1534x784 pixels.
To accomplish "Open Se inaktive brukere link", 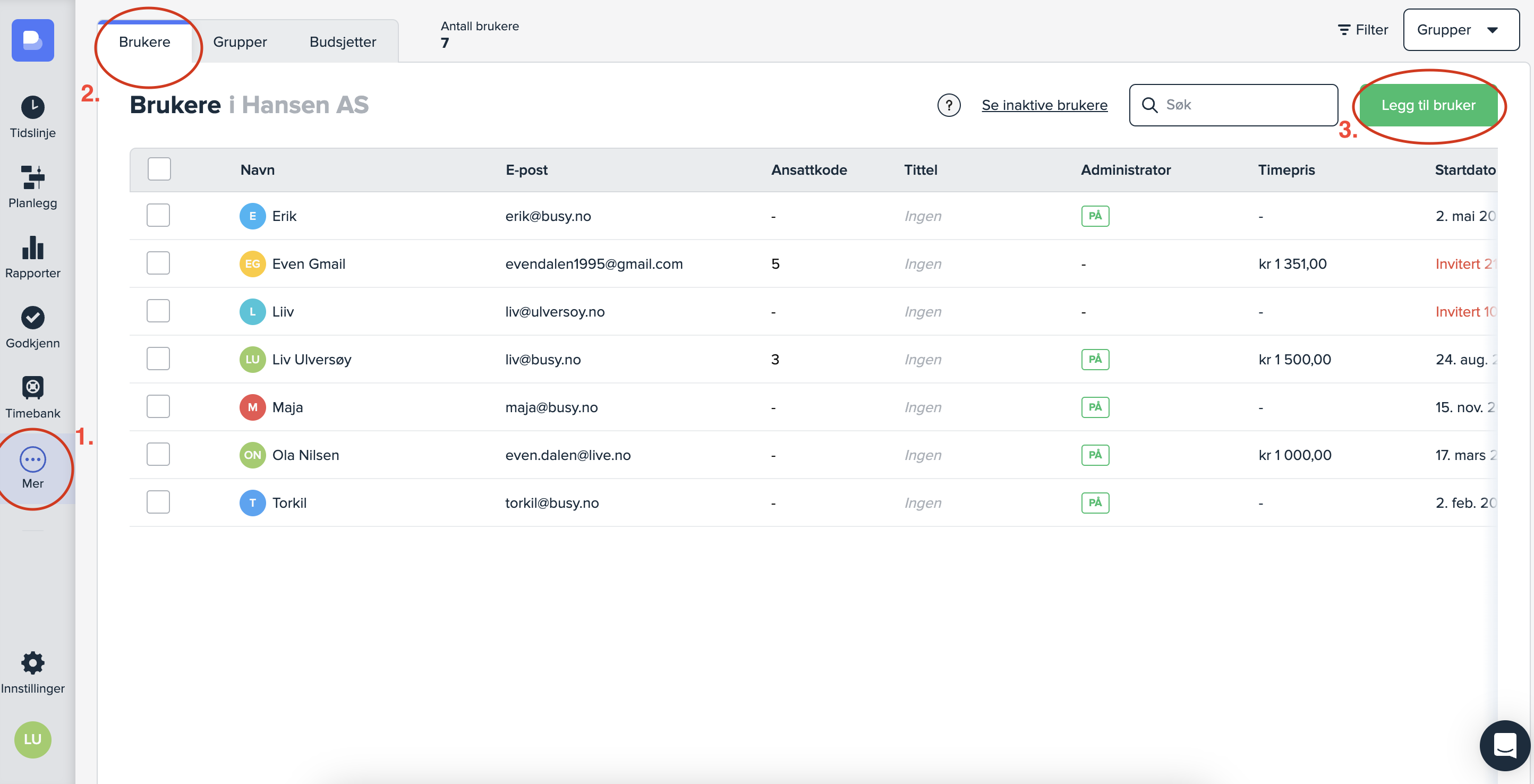I will (1044, 105).
